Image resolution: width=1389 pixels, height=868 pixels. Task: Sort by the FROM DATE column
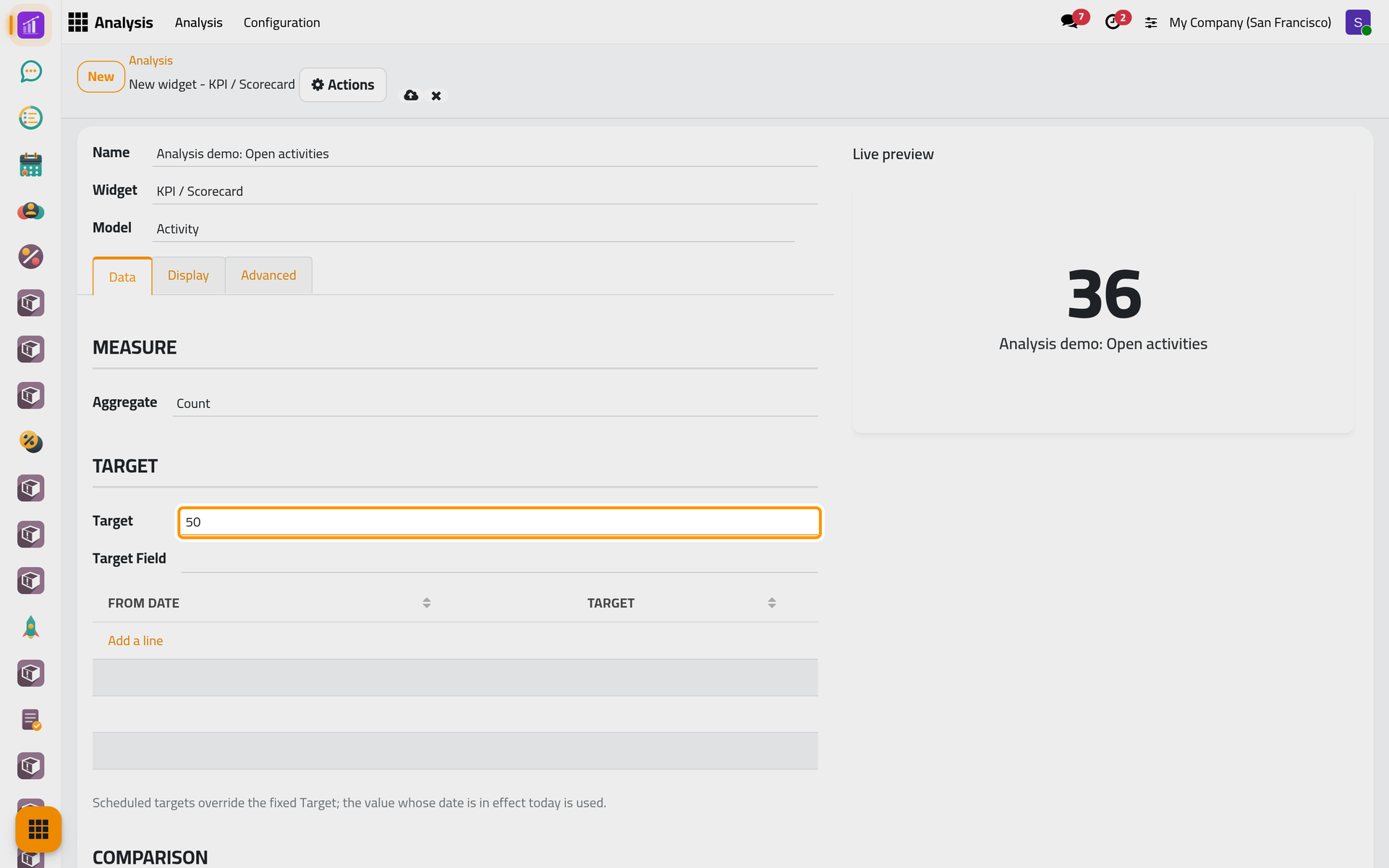tap(269, 603)
